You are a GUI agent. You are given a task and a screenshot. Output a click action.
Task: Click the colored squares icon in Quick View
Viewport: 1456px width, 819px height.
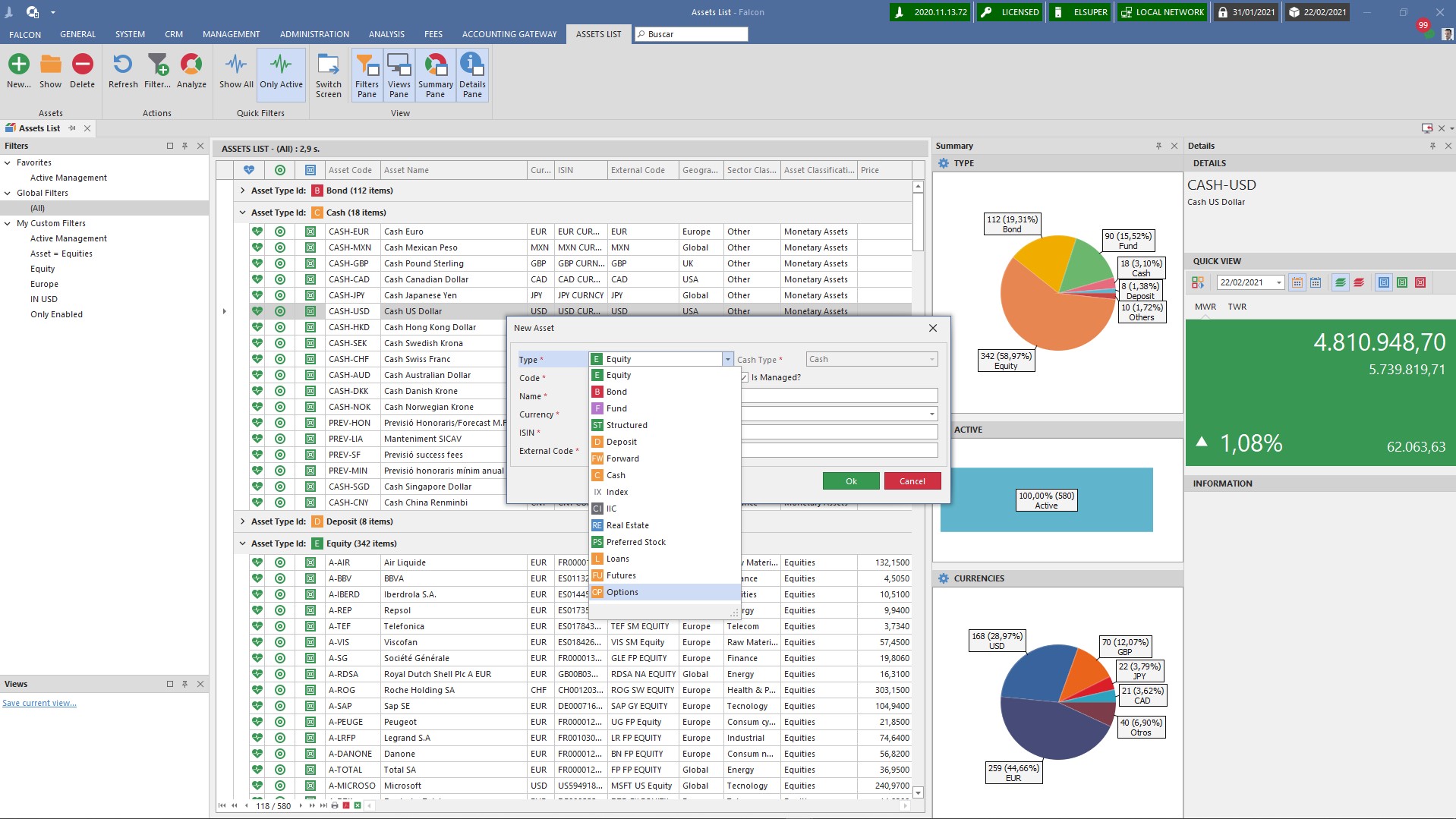[x=1198, y=282]
